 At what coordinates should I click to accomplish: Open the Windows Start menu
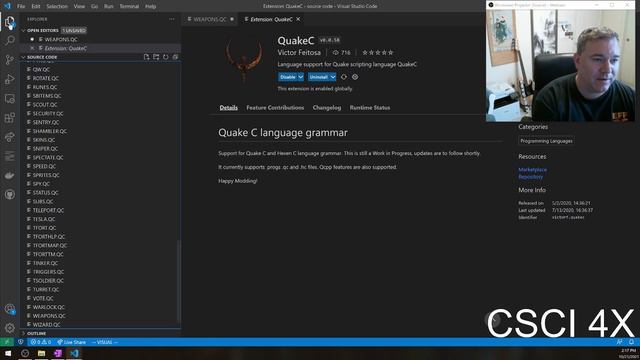8,353
